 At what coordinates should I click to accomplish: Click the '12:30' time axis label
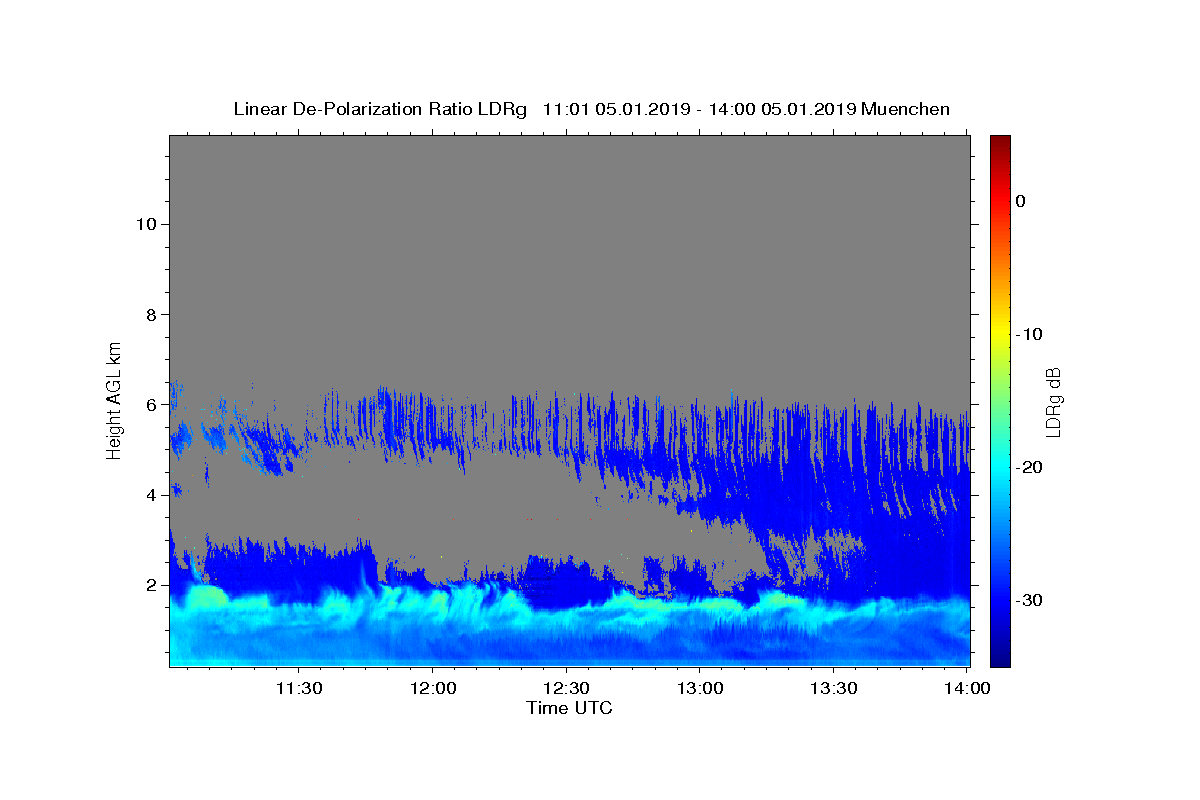click(x=566, y=689)
